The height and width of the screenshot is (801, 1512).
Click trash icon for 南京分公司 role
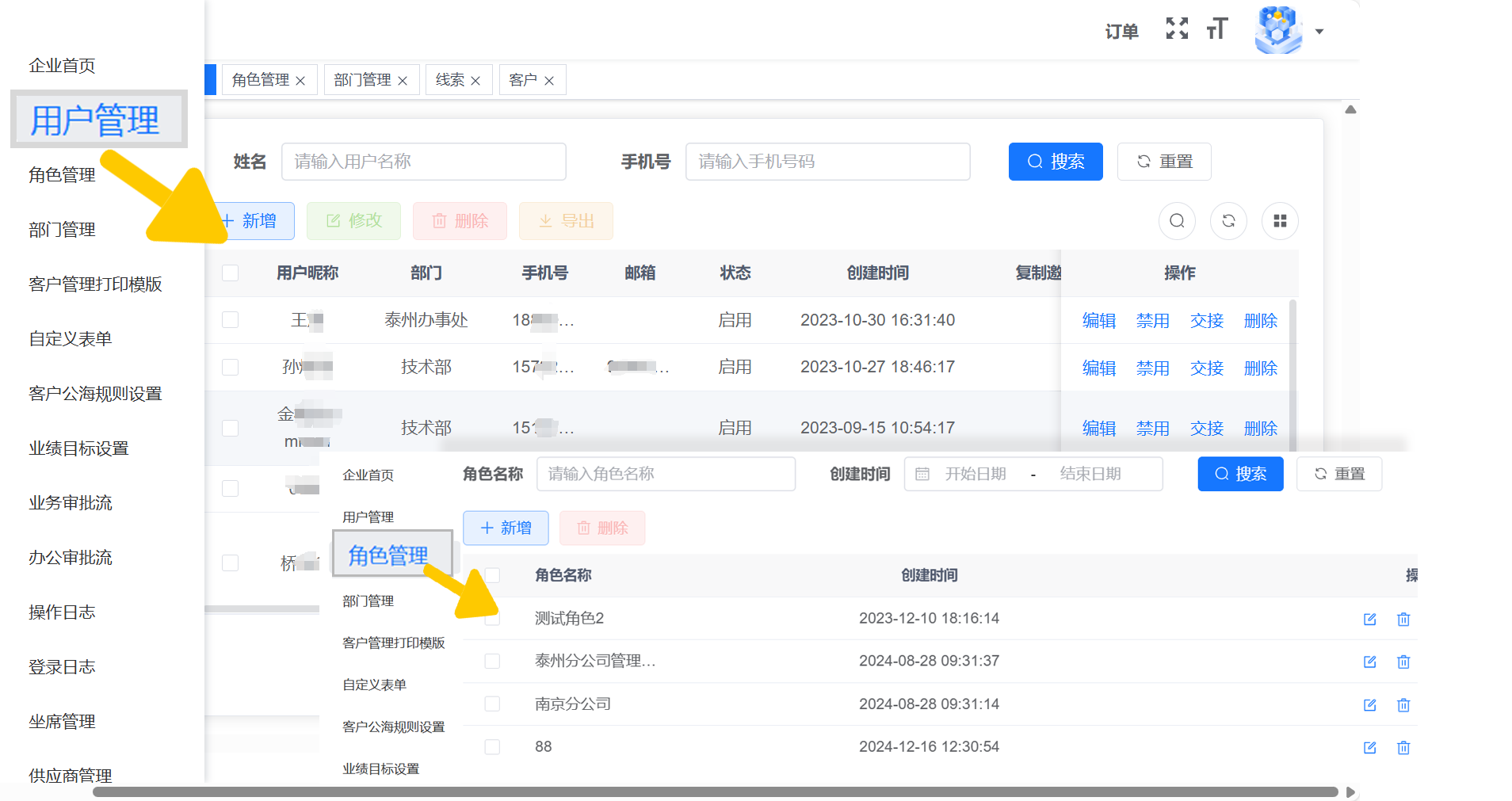coord(1403,705)
